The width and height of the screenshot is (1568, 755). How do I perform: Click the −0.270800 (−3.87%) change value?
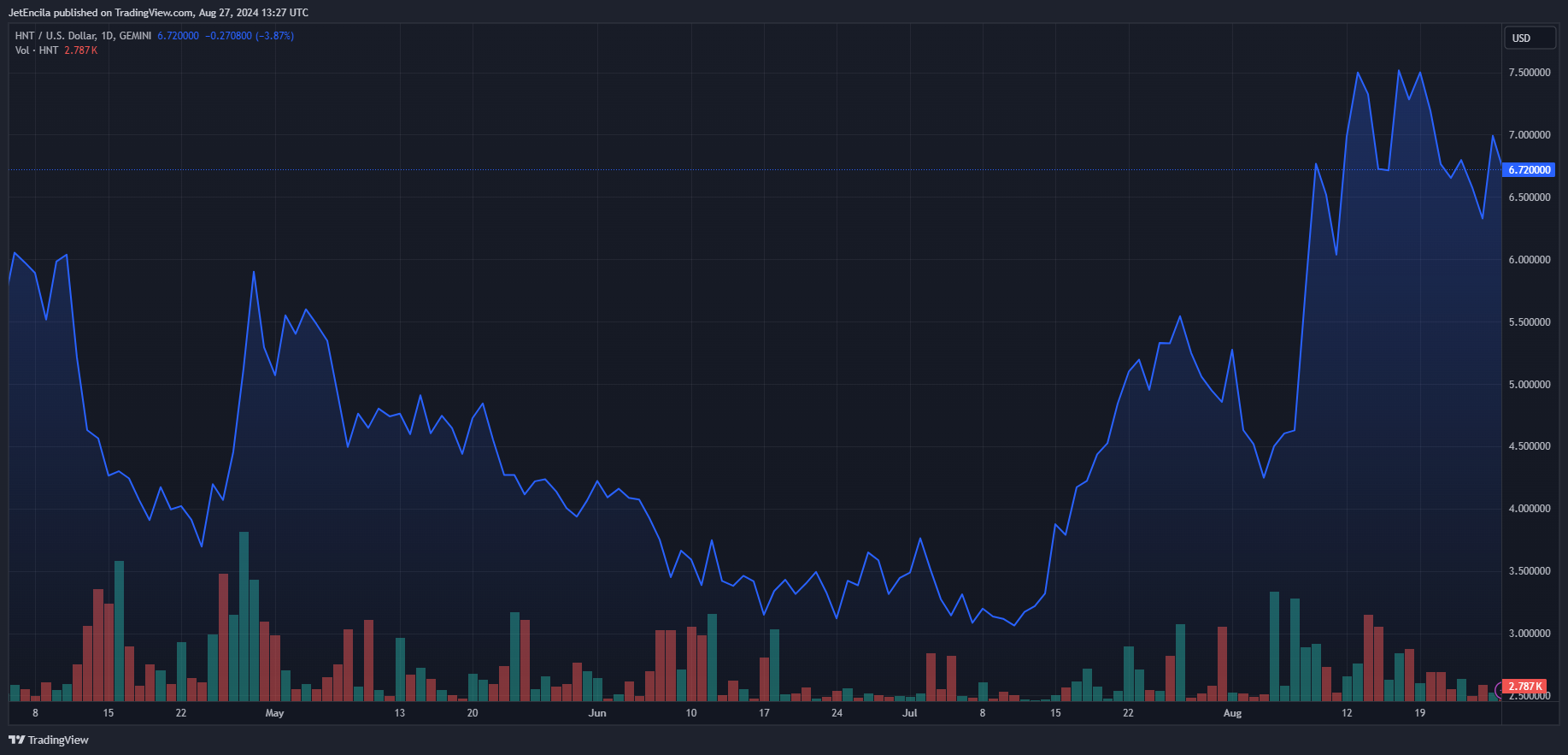click(250, 36)
